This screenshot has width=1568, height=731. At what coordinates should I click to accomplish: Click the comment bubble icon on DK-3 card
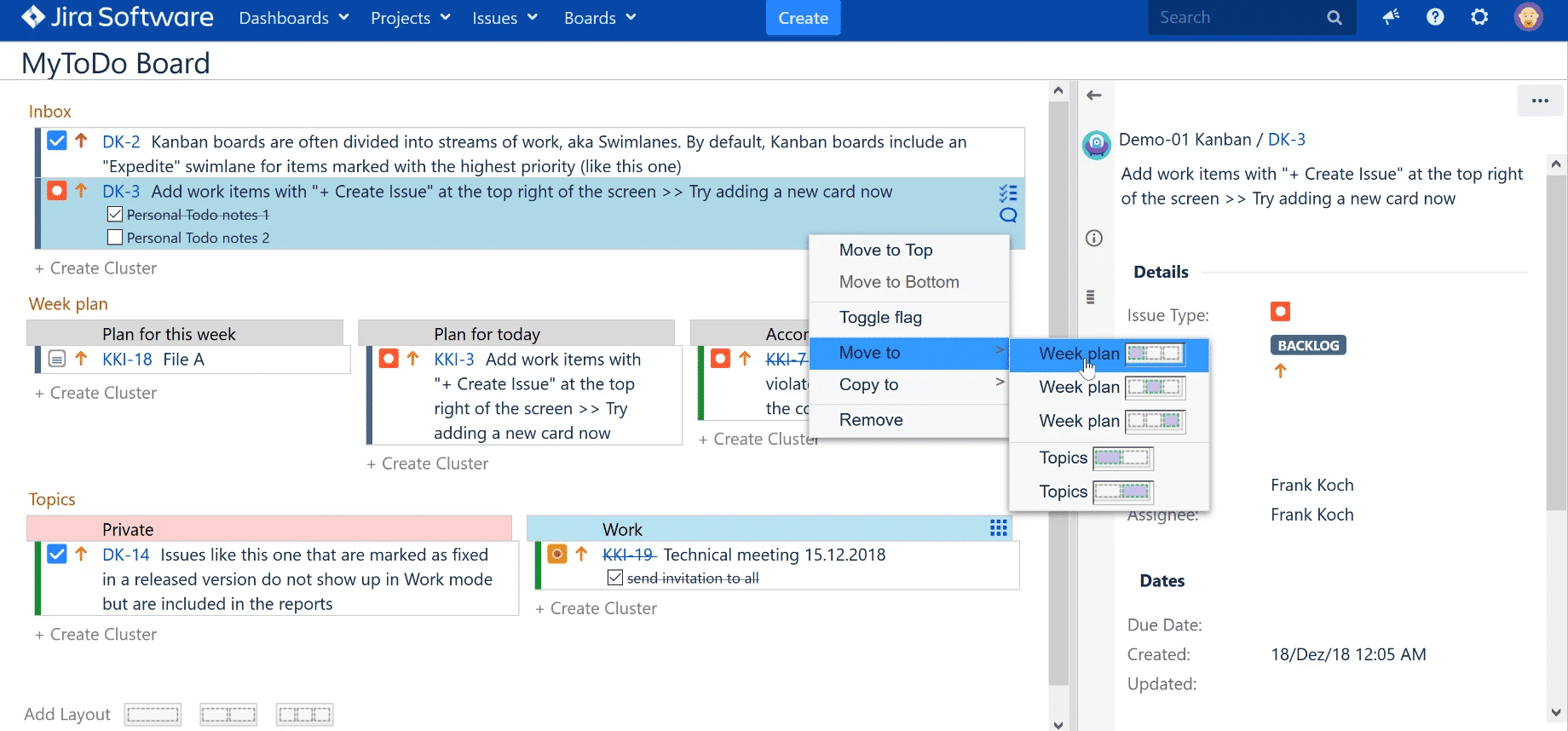tap(1008, 216)
